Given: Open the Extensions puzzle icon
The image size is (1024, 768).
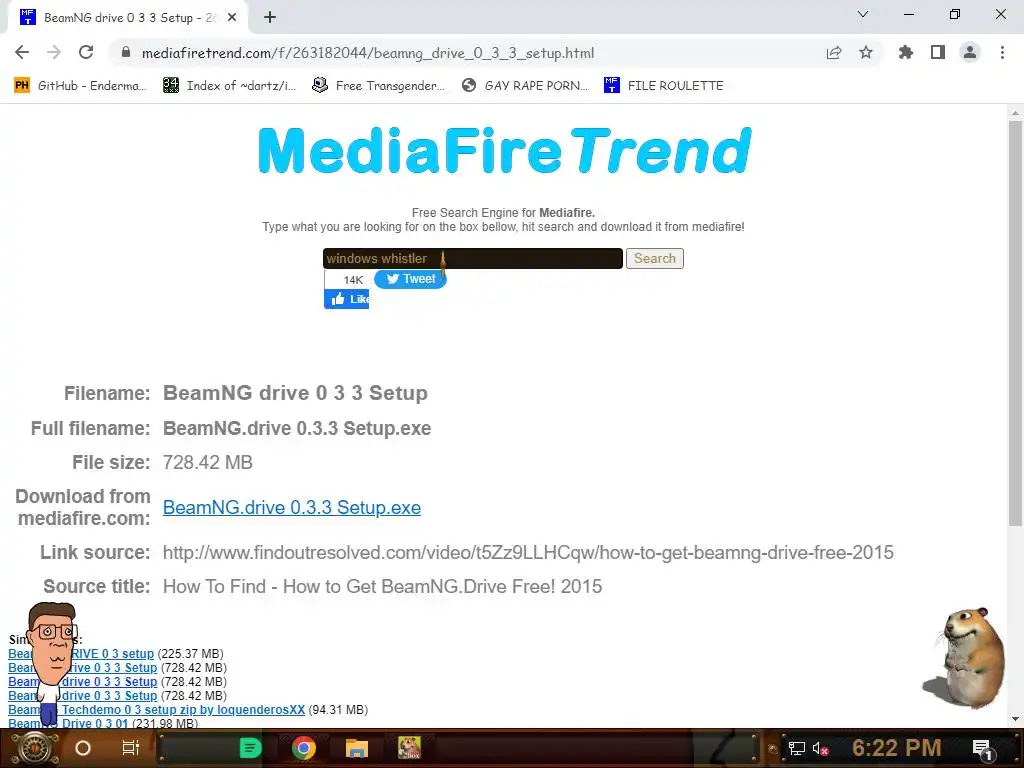Looking at the screenshot, I should [905, 52].
